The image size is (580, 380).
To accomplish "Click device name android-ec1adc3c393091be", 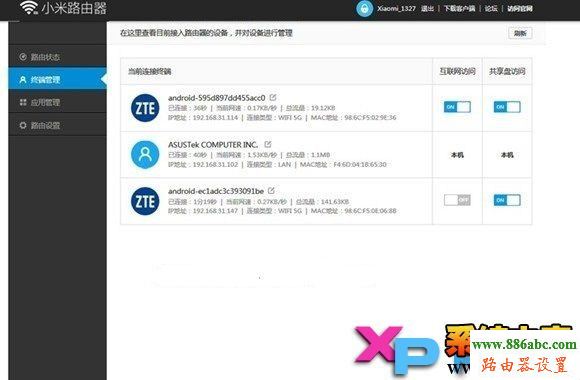I will tap(216, 191).
